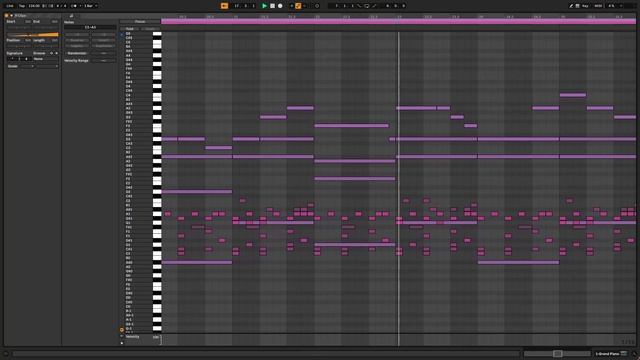Click the bottom-left info view toggle icon
Viewport: 640px width, 360px height.
tap(6, 354)
